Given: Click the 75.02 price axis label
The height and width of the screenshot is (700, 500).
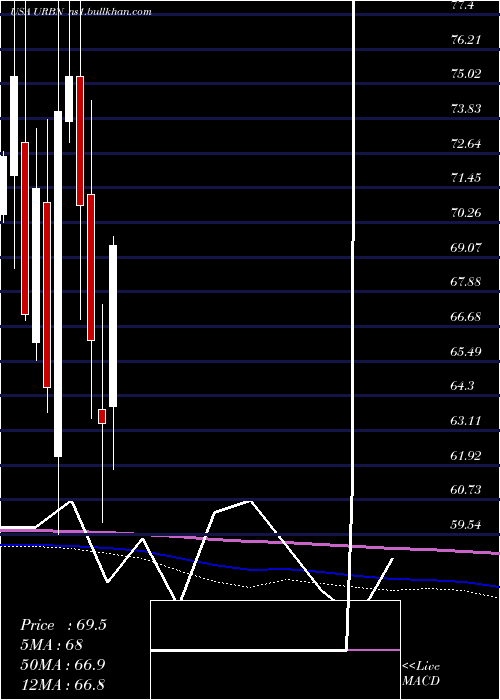Looking at the screenshot, I should [x=467, y=74].
